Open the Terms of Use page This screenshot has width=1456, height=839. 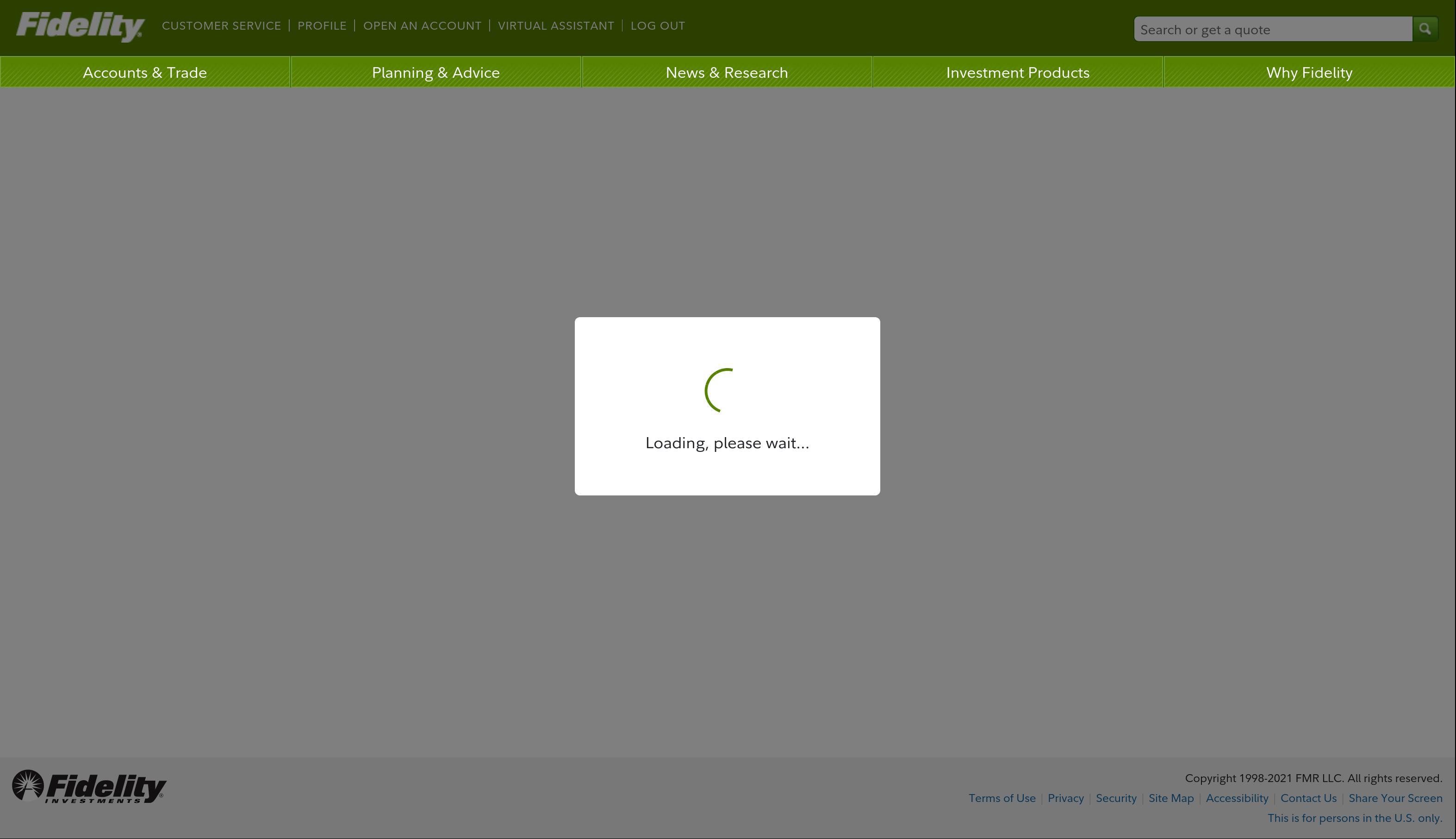(x=1002, y=798)
